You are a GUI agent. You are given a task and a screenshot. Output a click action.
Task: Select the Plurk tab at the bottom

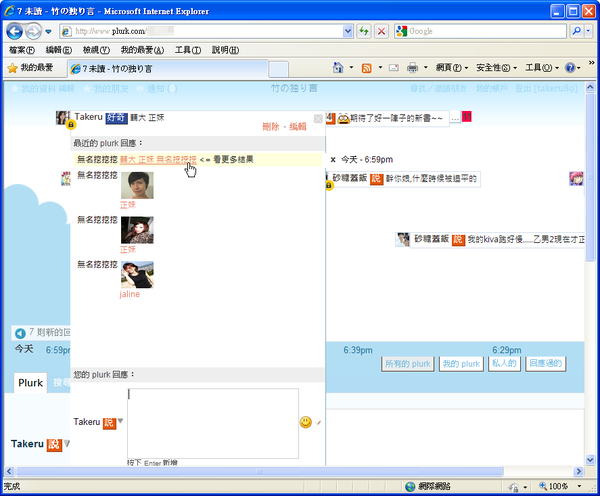(x=31, y=383)
